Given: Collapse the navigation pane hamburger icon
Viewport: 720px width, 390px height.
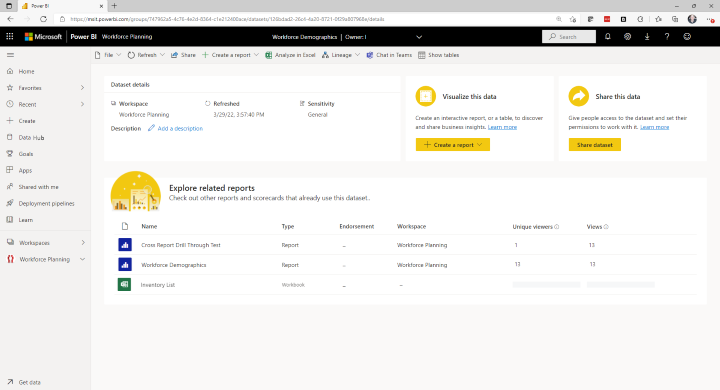Looking at the screenshot, I should (x=10, y=55).
